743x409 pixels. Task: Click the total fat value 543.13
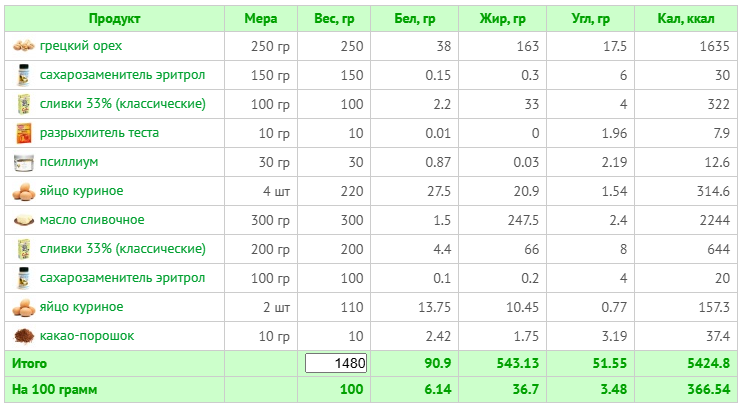click(518, 364)
